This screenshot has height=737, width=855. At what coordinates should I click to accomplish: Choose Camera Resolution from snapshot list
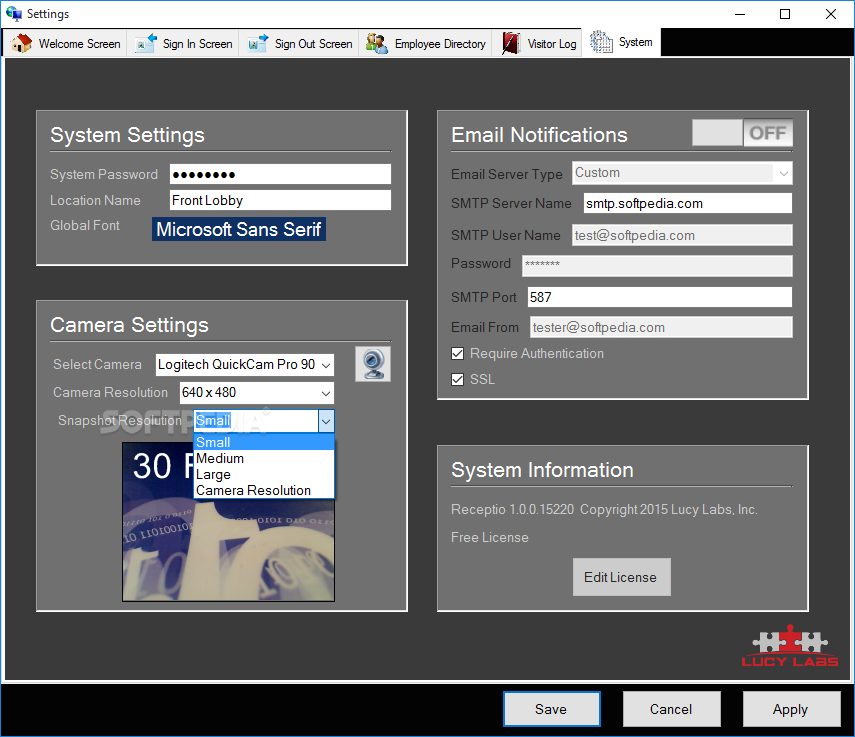coord(264,491)
